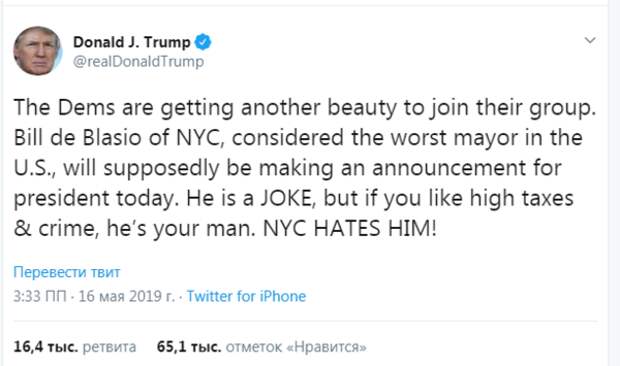Click the Перевести твит translate link
Viewport: 620px width, 366px height.
pos(66,272)
